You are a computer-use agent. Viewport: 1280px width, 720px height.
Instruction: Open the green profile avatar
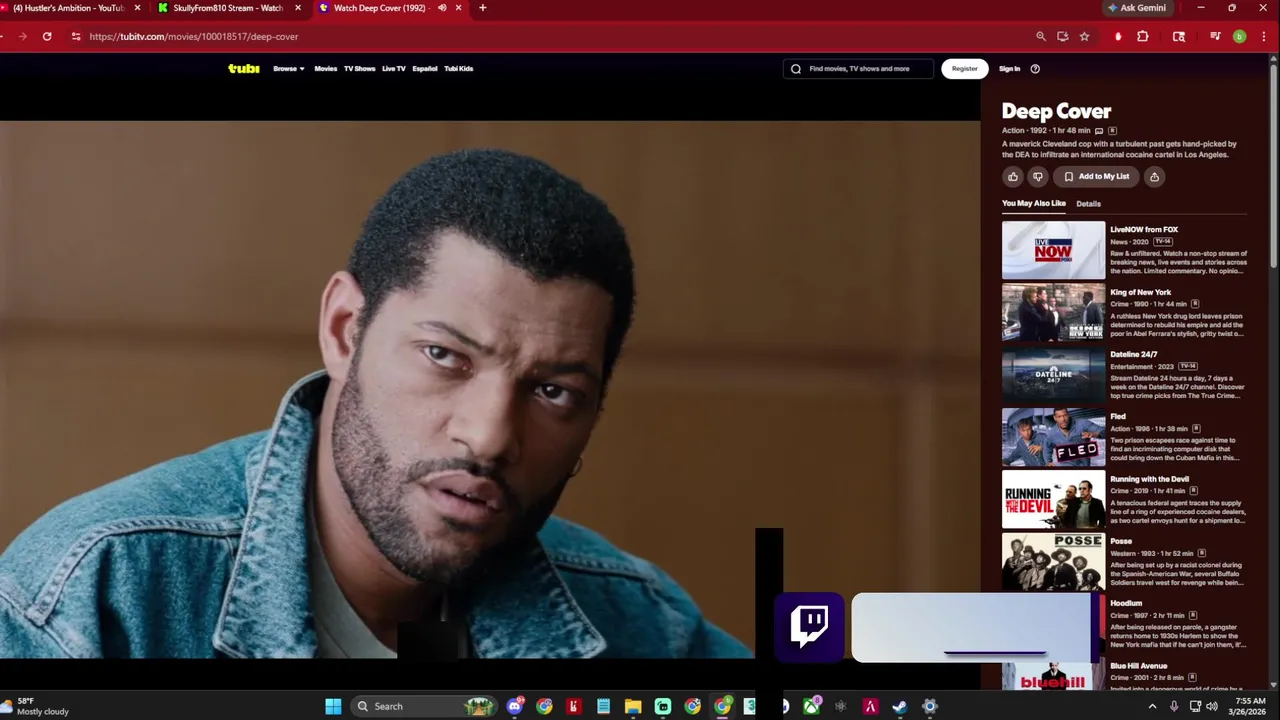(1239, 36)
